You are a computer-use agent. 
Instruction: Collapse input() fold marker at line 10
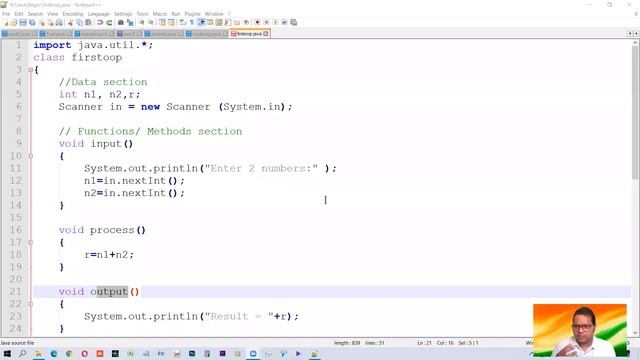(31, 156)
